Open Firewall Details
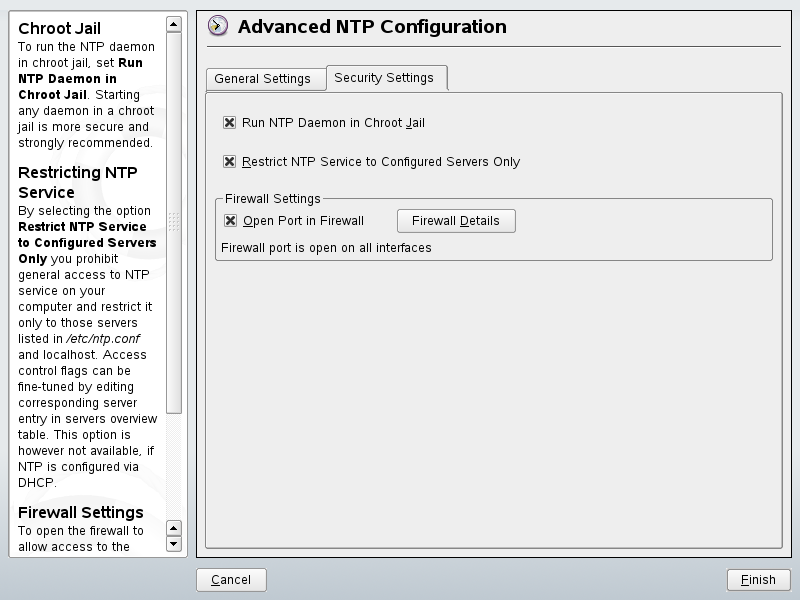The width and height of the screenshot is (800, 600). (456, 221)
